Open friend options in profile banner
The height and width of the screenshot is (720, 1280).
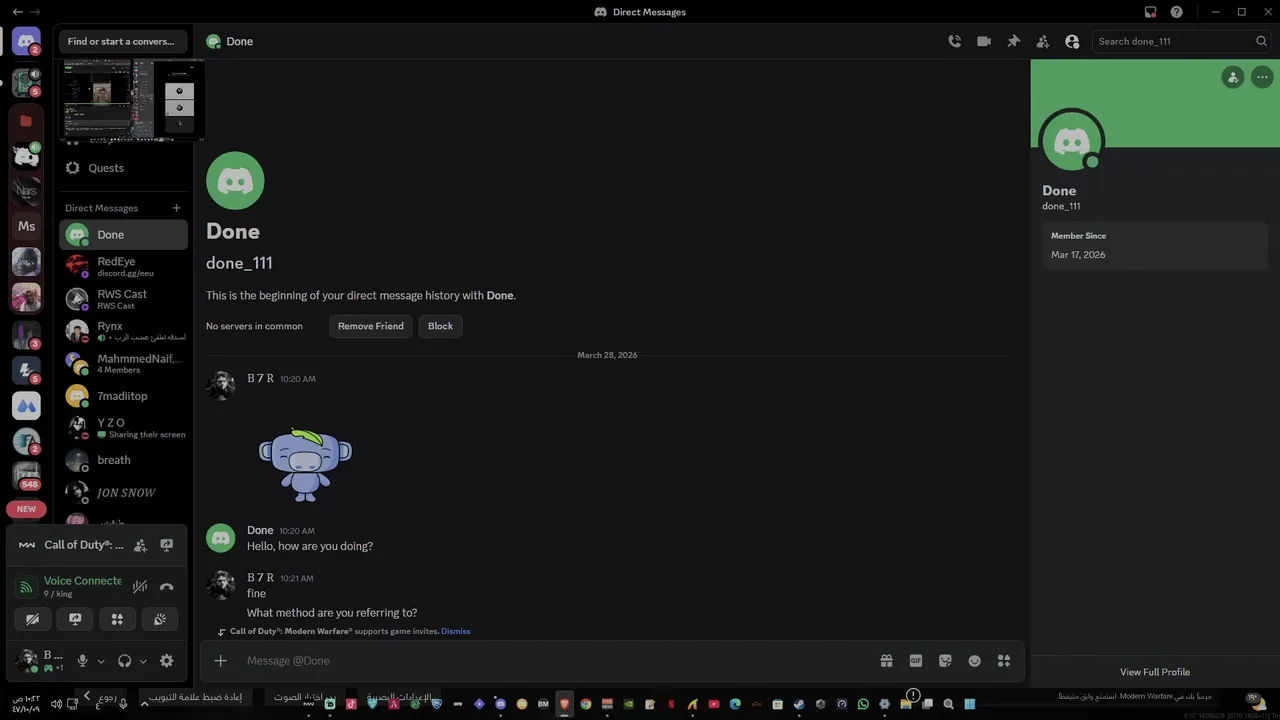[x=1233, y=77]
